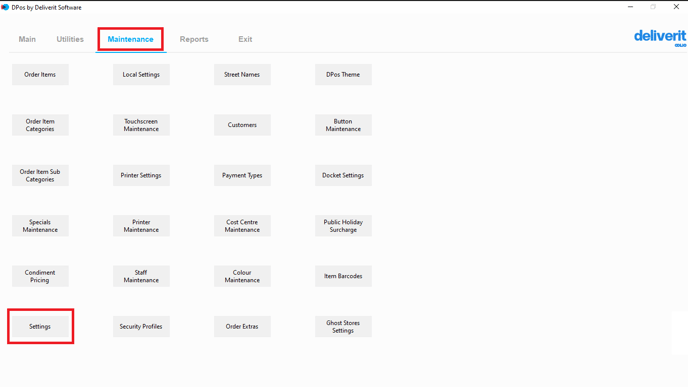Minimize the DPos window
The height and width of the screenshot is (387, 688).
pos(630,7)
